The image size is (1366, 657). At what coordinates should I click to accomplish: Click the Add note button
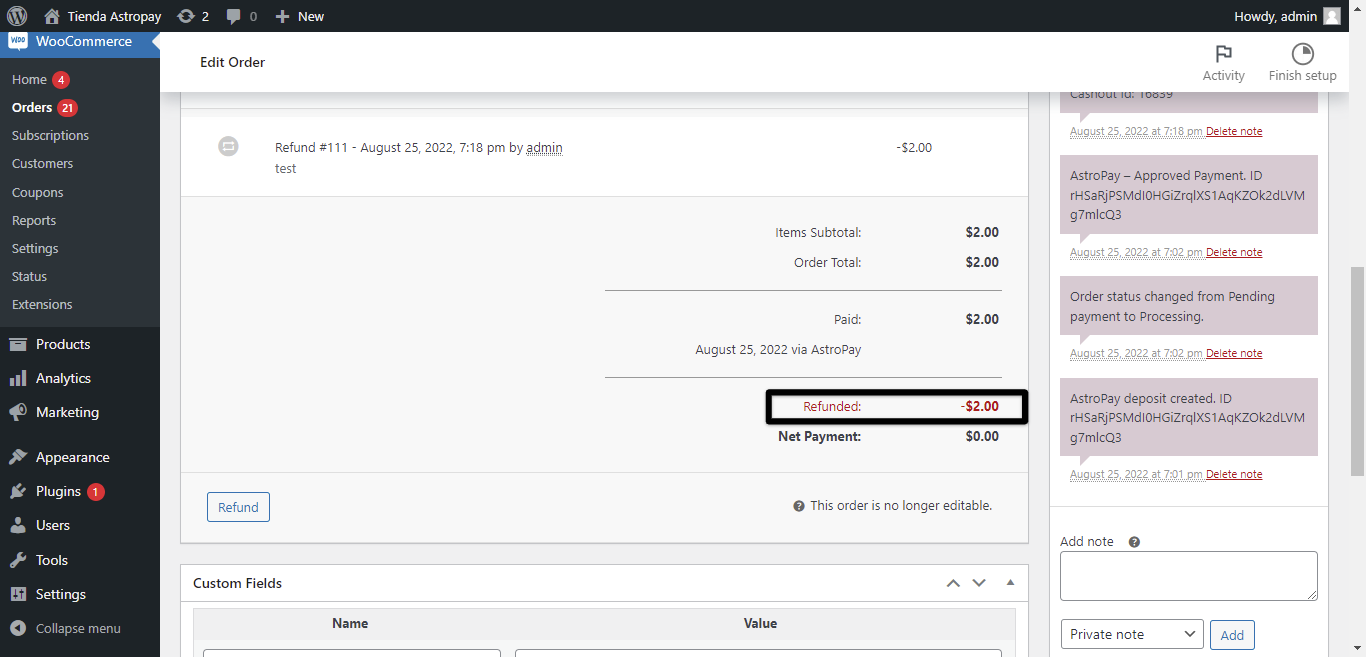point(1232,635)
